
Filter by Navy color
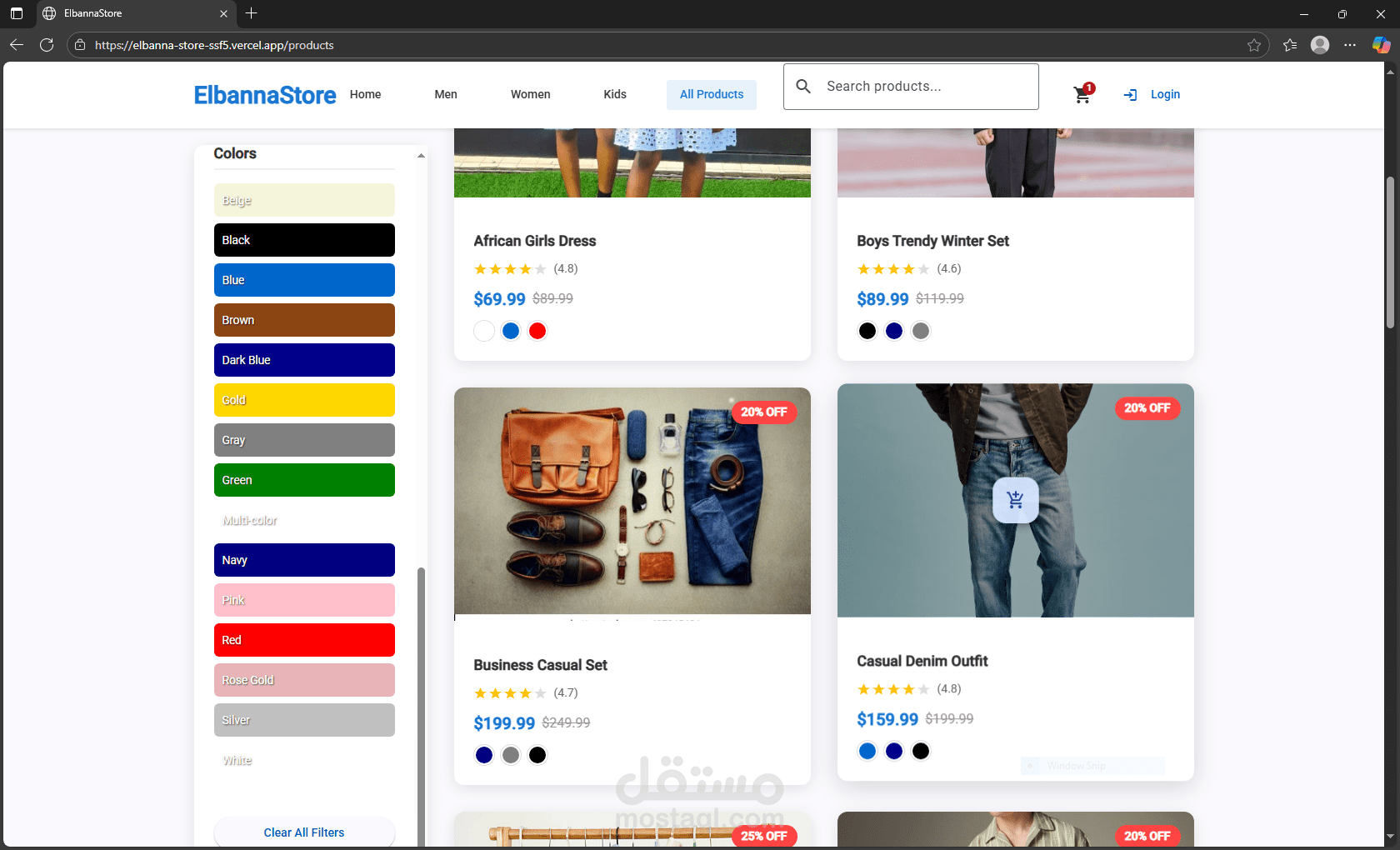[304, 560]
